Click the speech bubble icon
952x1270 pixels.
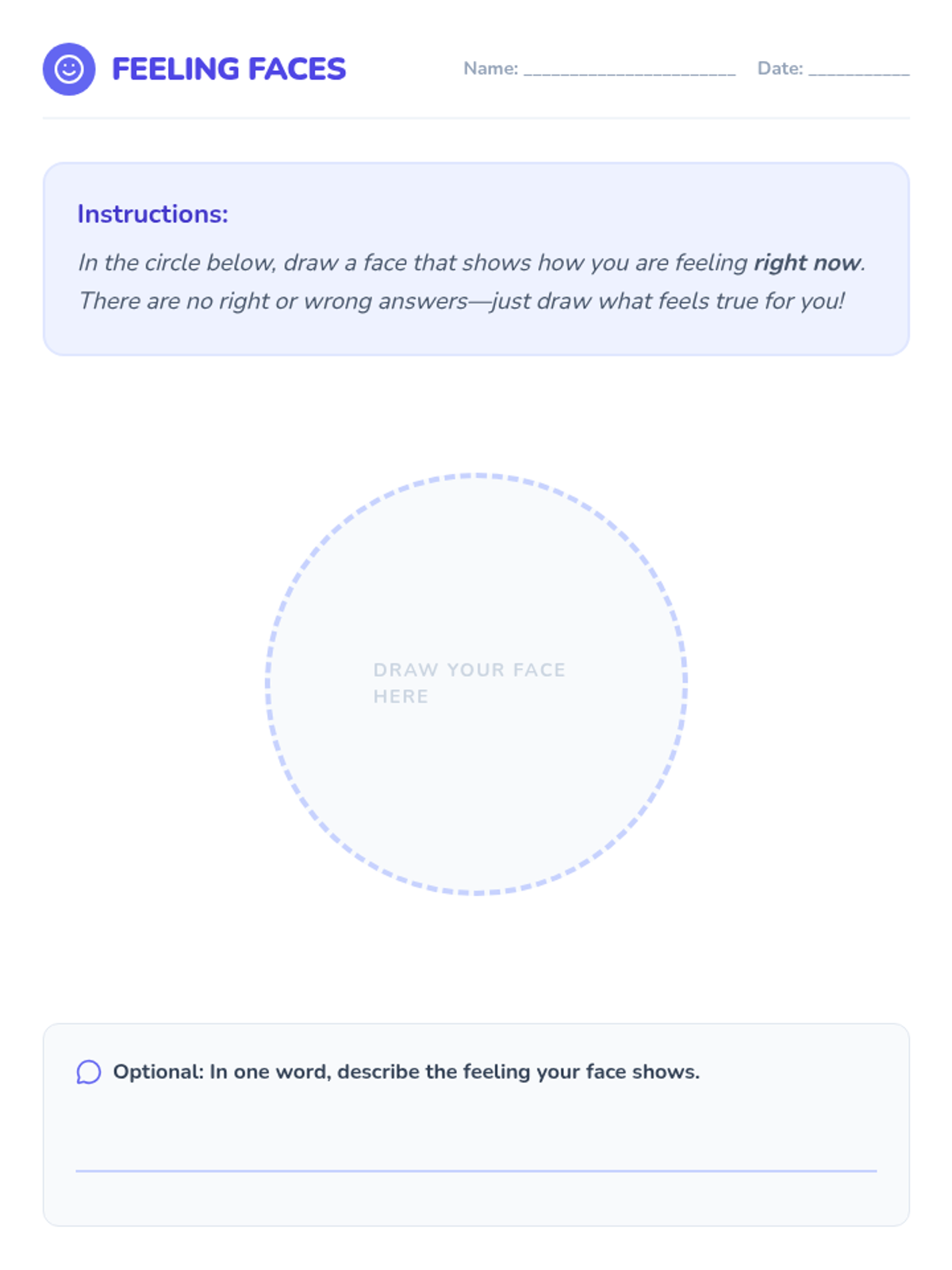click(89, 1072)
